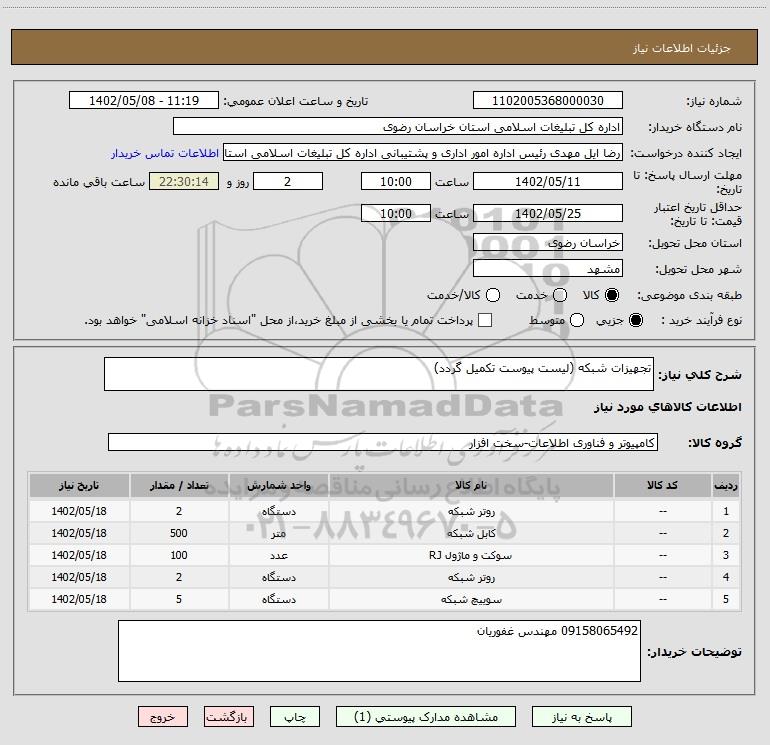Viewport: 770px width, 745px height.
Task: Click the days remaining field showing 2
Action: 288,181
